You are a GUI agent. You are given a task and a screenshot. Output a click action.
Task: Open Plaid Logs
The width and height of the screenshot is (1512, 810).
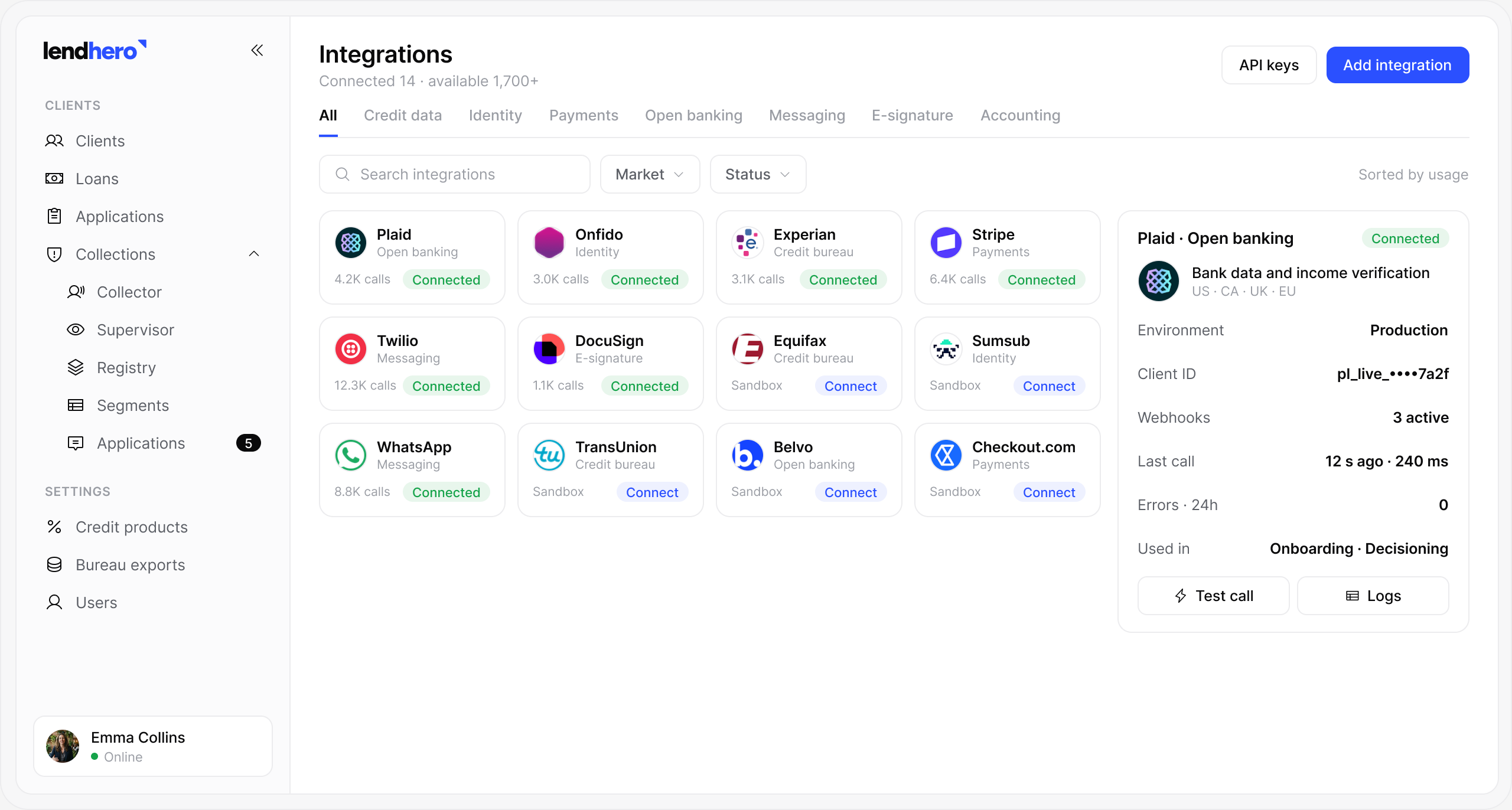pyautogui.click(x=1373, y=596)
